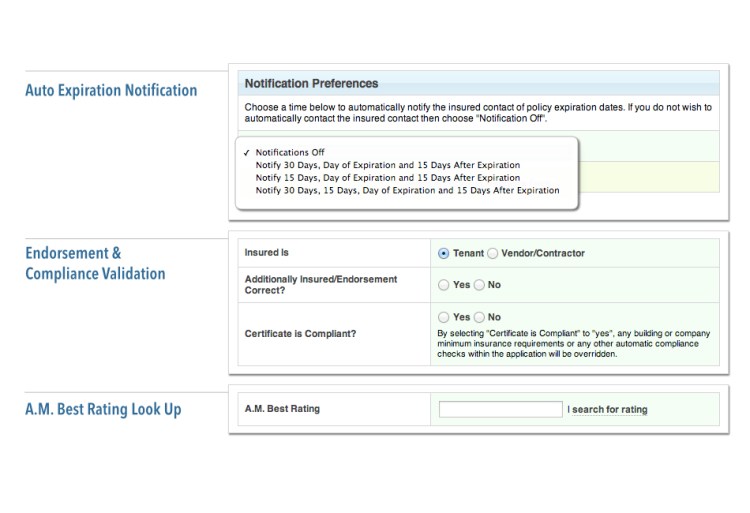Select the Tenant radio button
Screen dimensions: 750x513
click(444, 254)
